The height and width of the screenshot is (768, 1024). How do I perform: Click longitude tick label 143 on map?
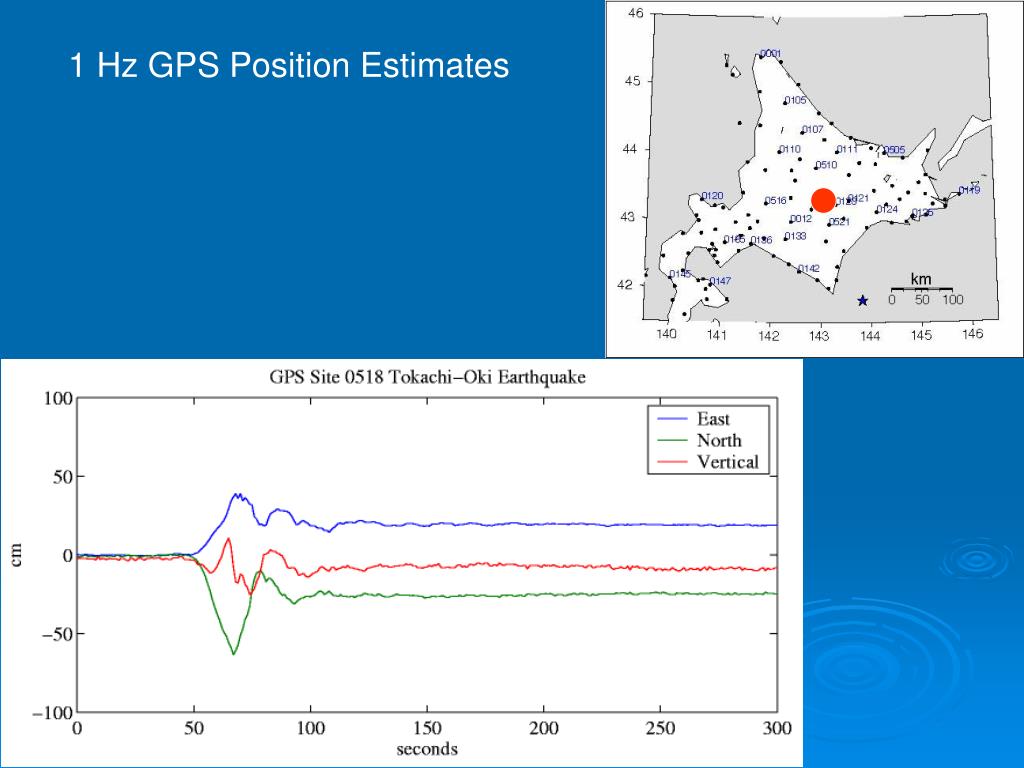point(819,336)
